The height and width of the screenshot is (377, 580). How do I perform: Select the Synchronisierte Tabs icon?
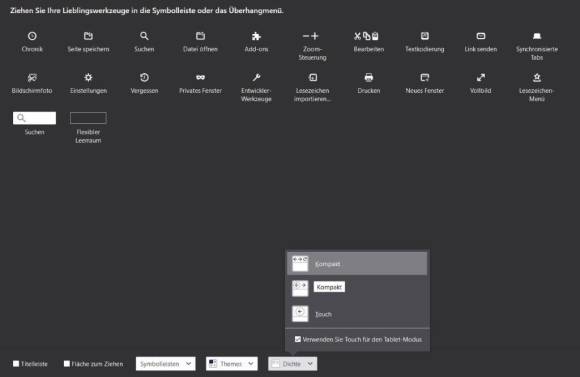(537, 36)
